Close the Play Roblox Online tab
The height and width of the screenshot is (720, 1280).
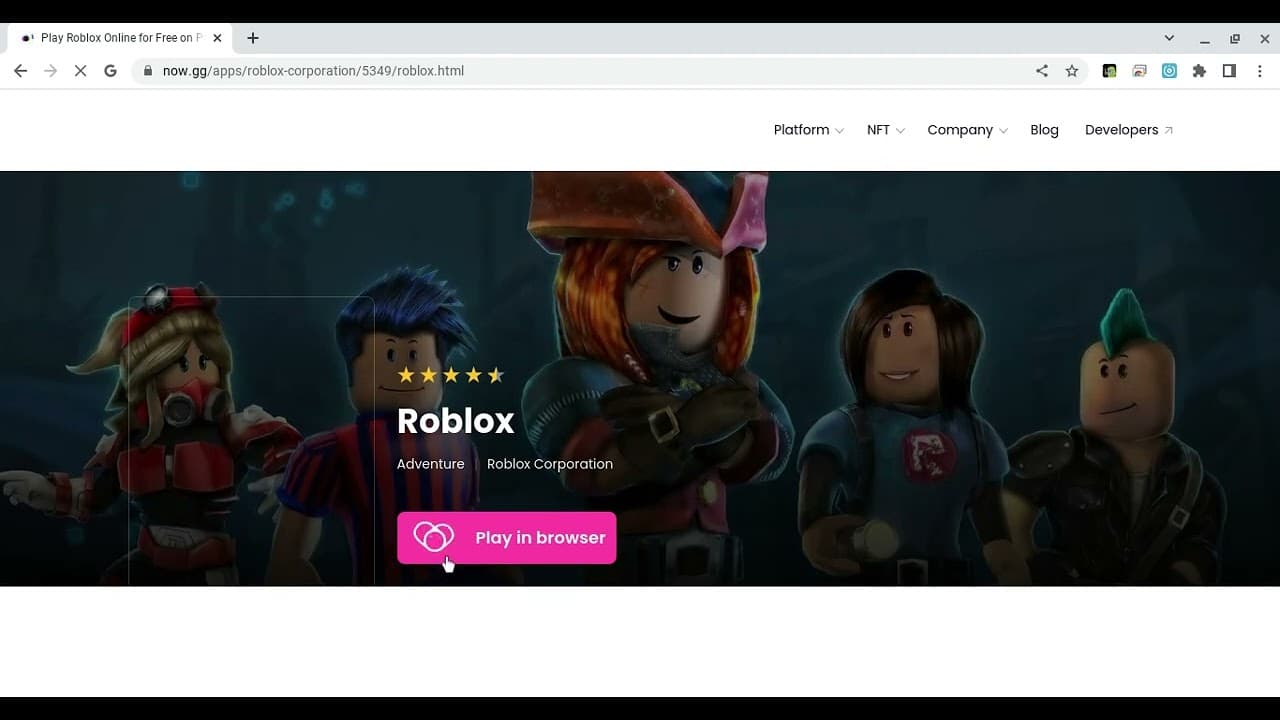click(x=217, y=38)
